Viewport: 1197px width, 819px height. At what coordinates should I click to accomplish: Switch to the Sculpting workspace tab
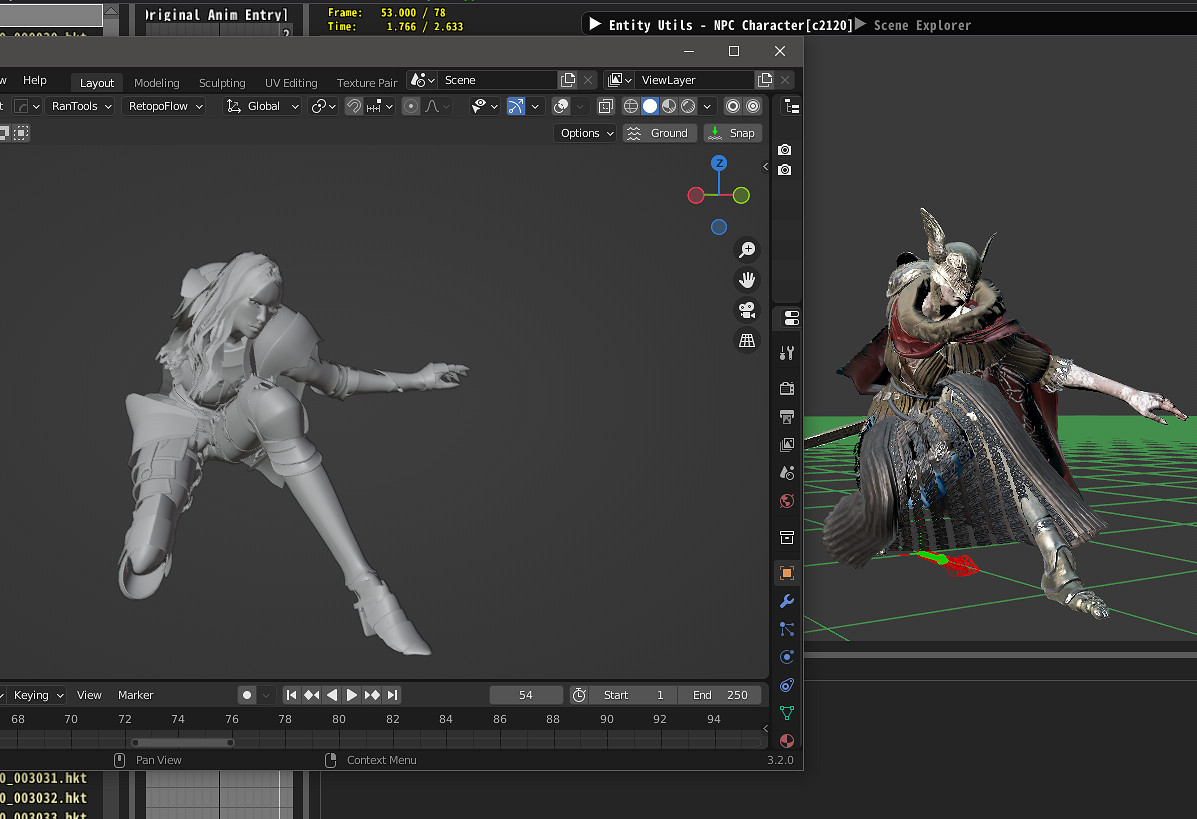[x=222, y=83]
